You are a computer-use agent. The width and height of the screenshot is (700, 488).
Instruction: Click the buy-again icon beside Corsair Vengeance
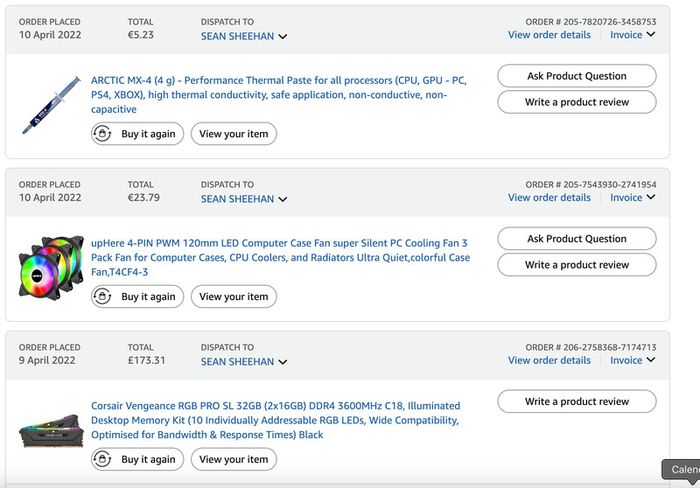(102, 459)
